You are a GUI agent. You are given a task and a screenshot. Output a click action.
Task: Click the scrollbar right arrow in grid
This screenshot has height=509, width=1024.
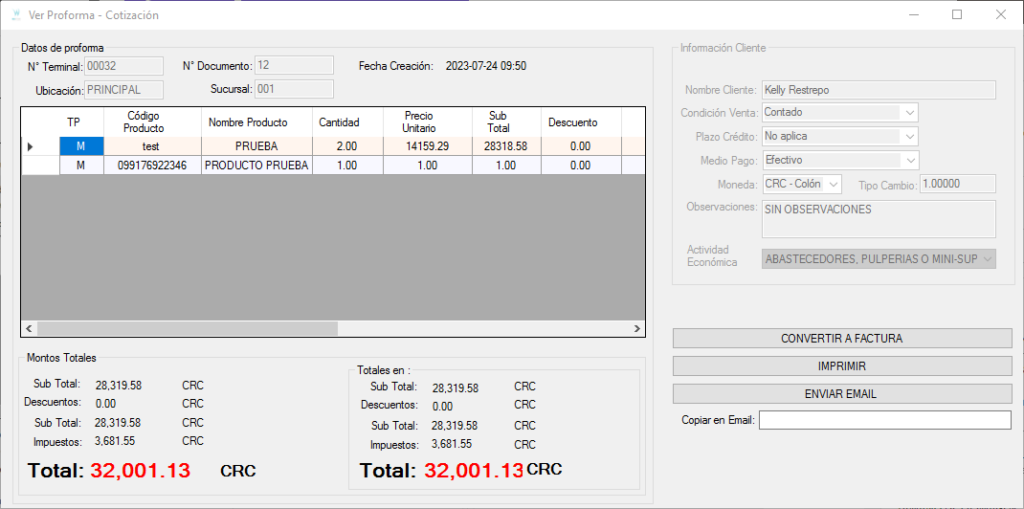(x=637, y=328)
